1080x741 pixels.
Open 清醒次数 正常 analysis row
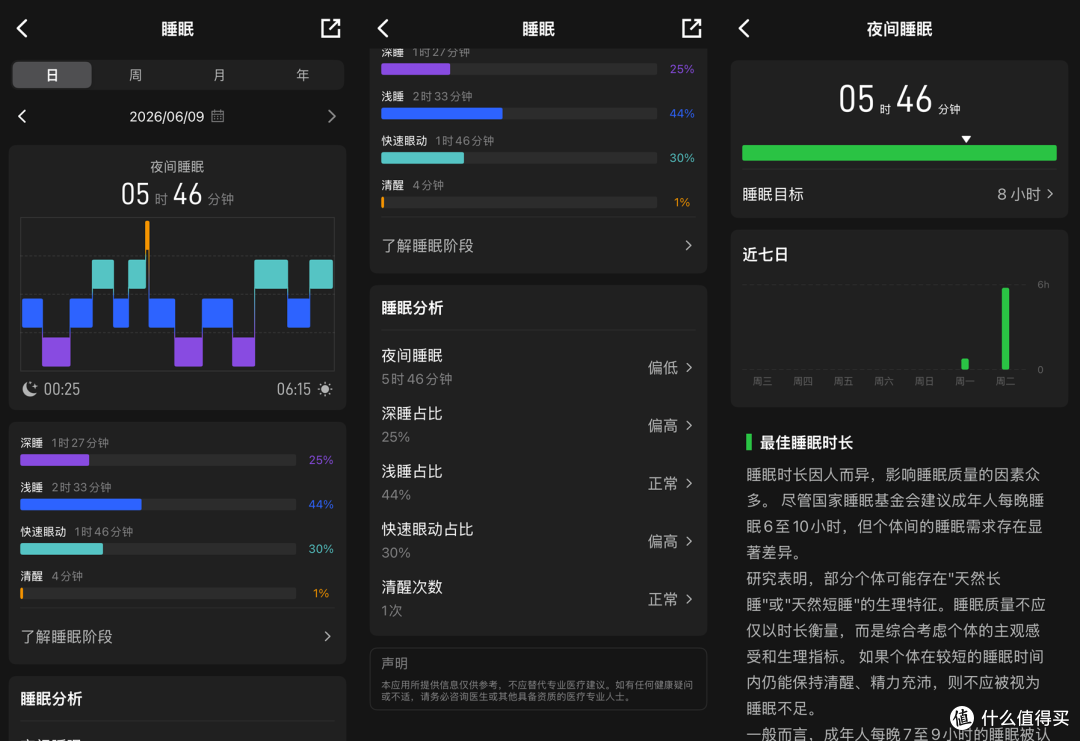tap(538, 598)
